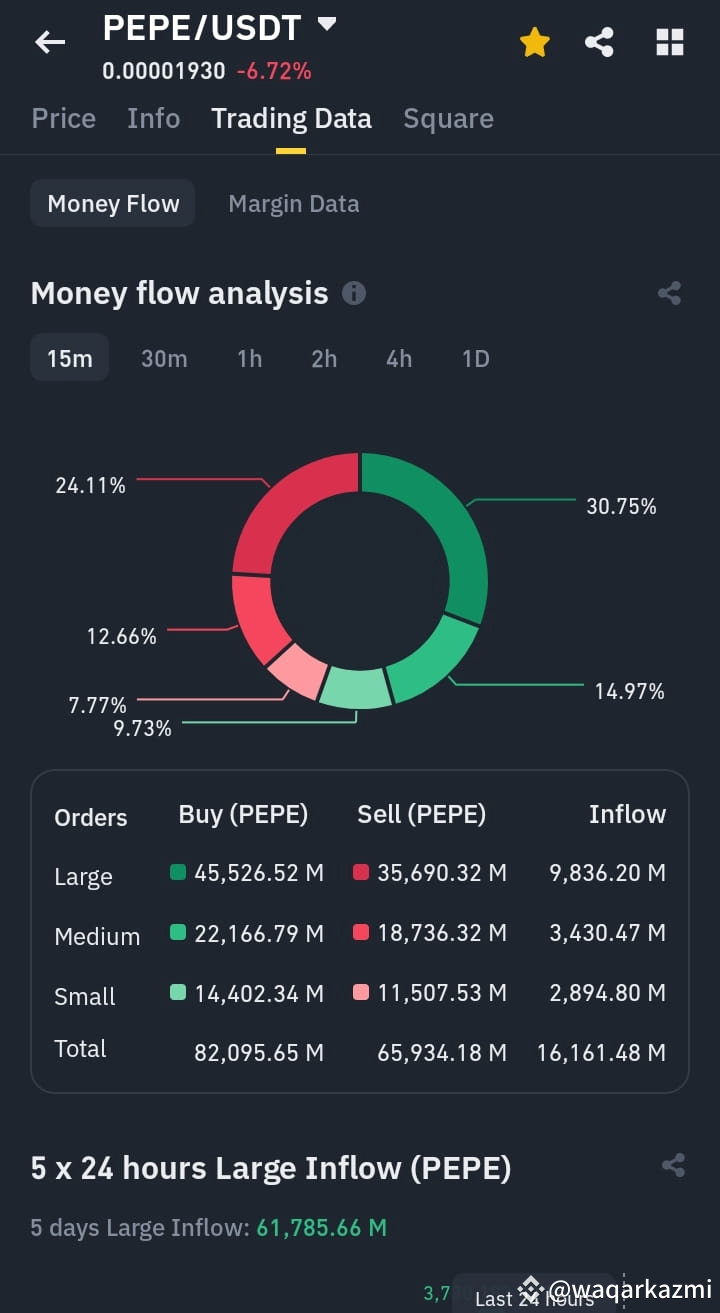Open the Square tab
The height and width of the screenshot is (1313, 720).
tap(448, 118)
